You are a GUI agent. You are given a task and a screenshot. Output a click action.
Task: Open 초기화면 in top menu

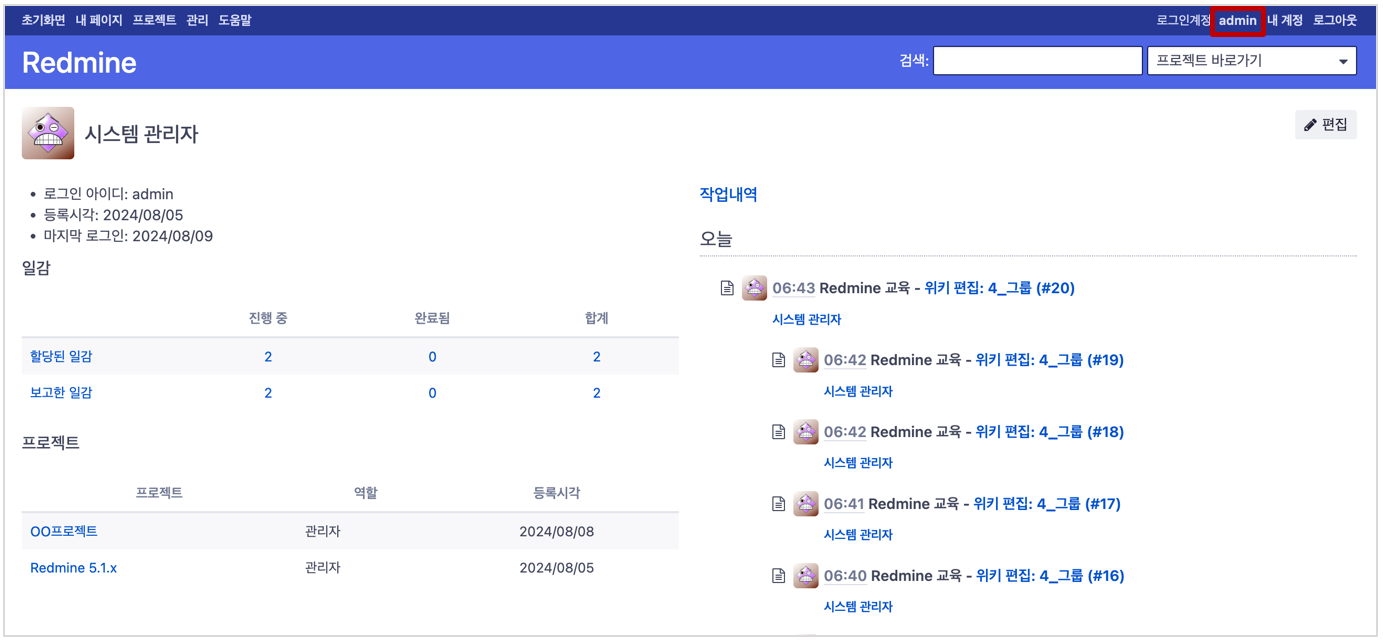pyautogui.click(x=44, y=20)
